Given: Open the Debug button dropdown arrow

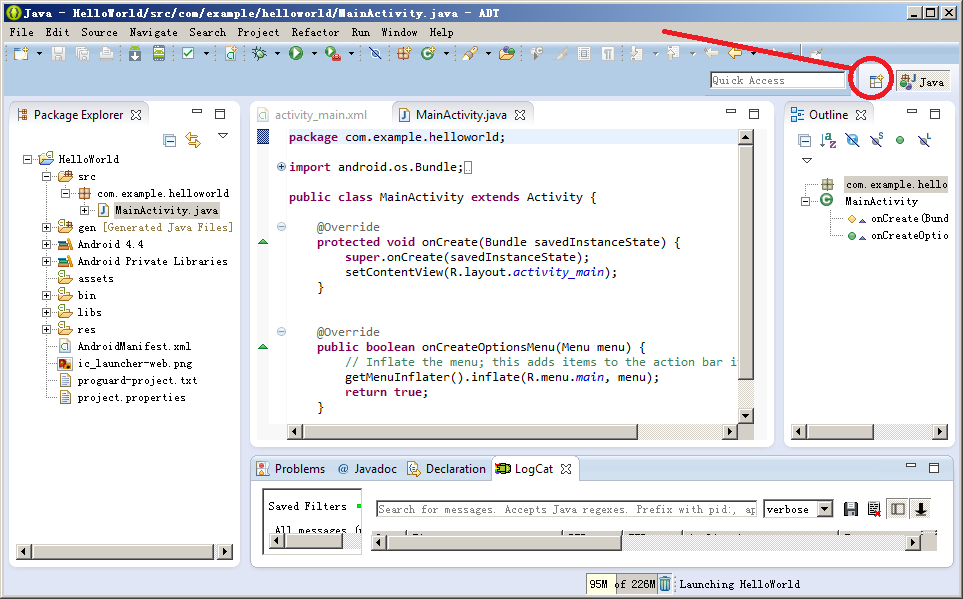Looking at the screenshot, I should tap(277, 54).
